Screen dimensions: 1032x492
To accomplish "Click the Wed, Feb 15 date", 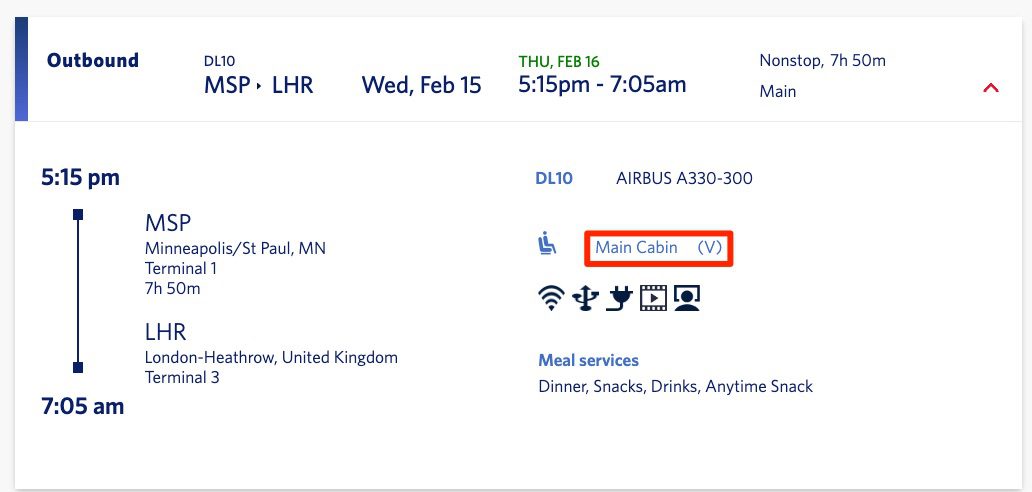I will 421,86.
